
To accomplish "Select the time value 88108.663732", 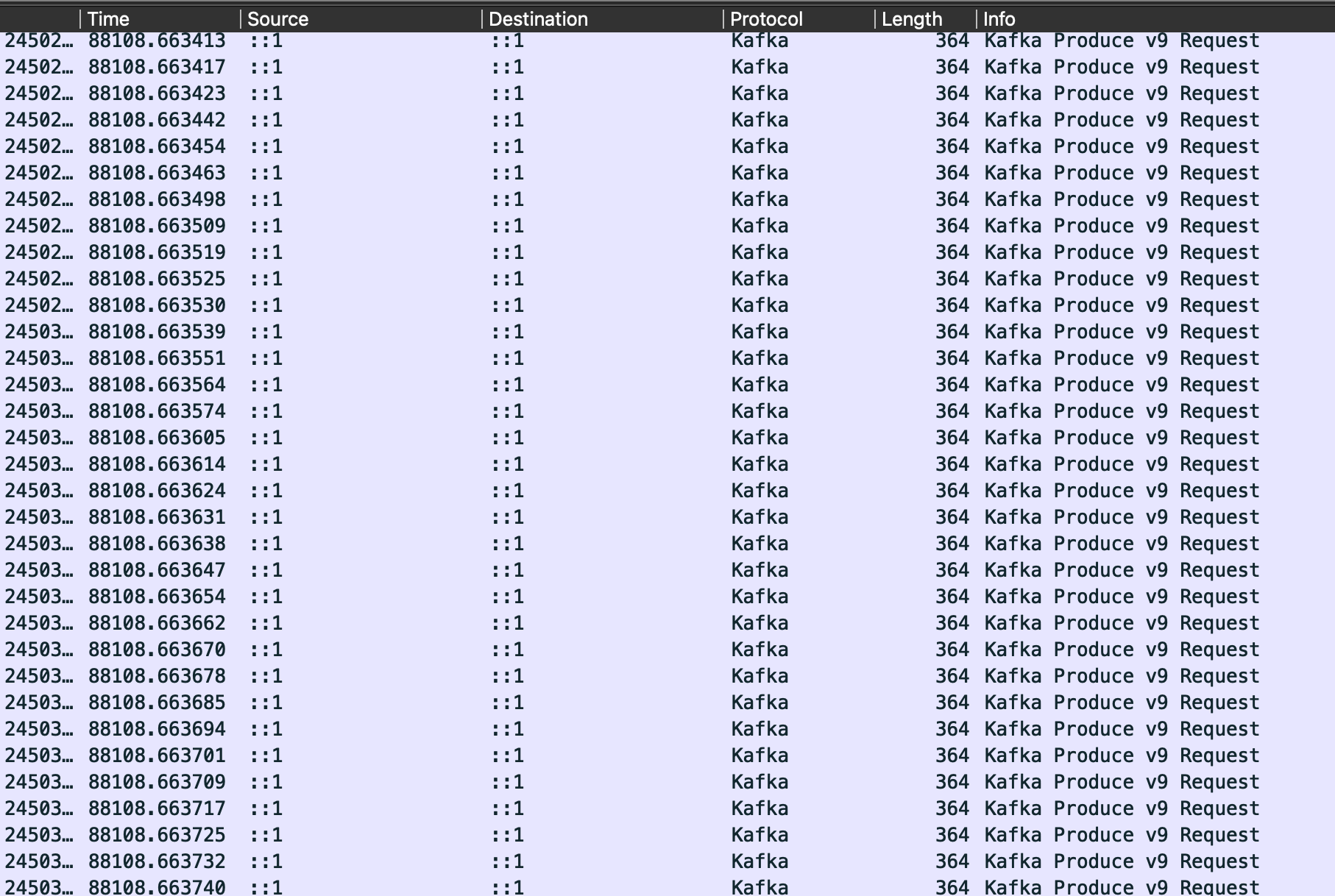I will 157,861.
